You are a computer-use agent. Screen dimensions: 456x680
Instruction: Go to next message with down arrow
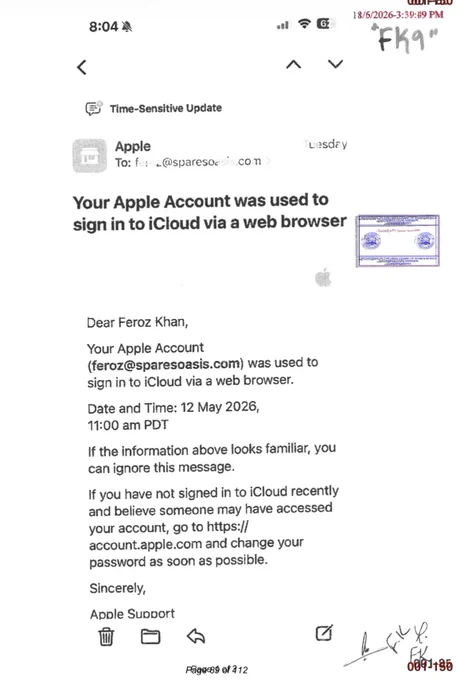[335, 64]
